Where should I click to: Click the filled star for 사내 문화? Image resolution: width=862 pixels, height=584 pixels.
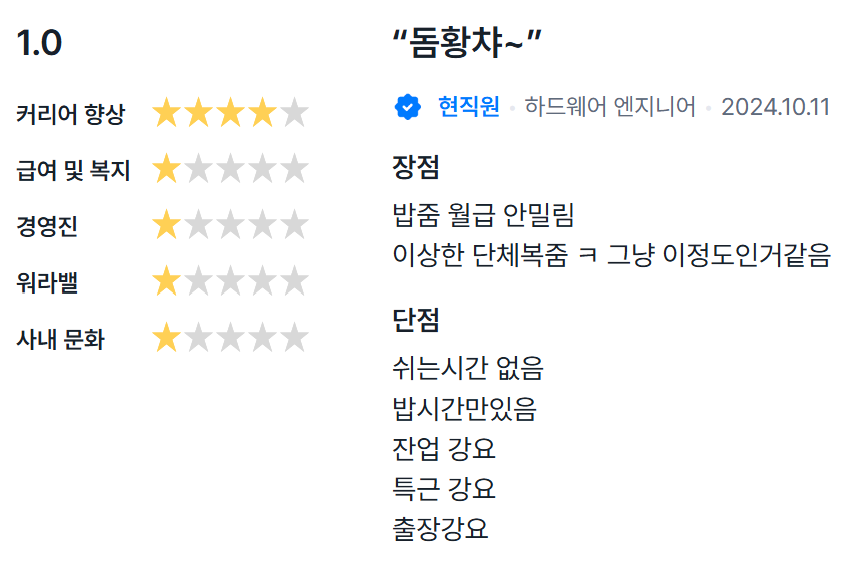tap(166, 339)
